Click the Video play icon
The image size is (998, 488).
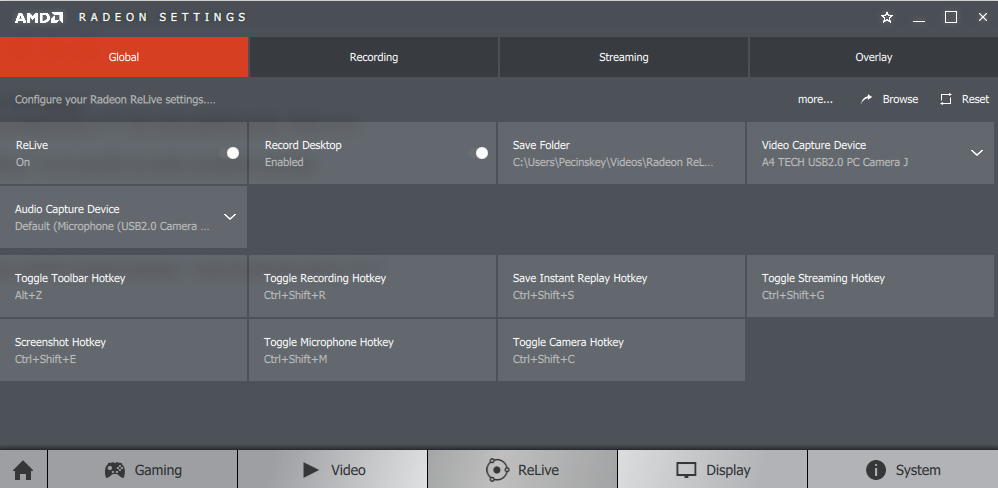click(310, 470)
